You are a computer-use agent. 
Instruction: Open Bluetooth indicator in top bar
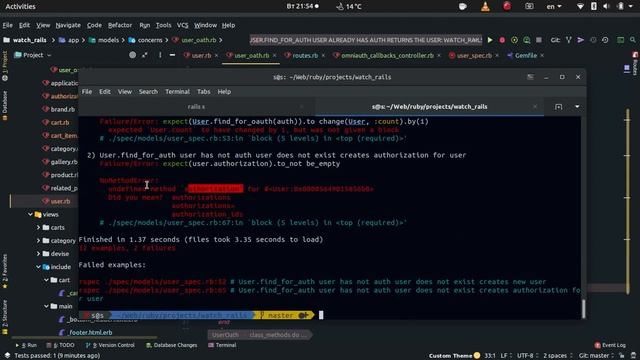point(594,7)
